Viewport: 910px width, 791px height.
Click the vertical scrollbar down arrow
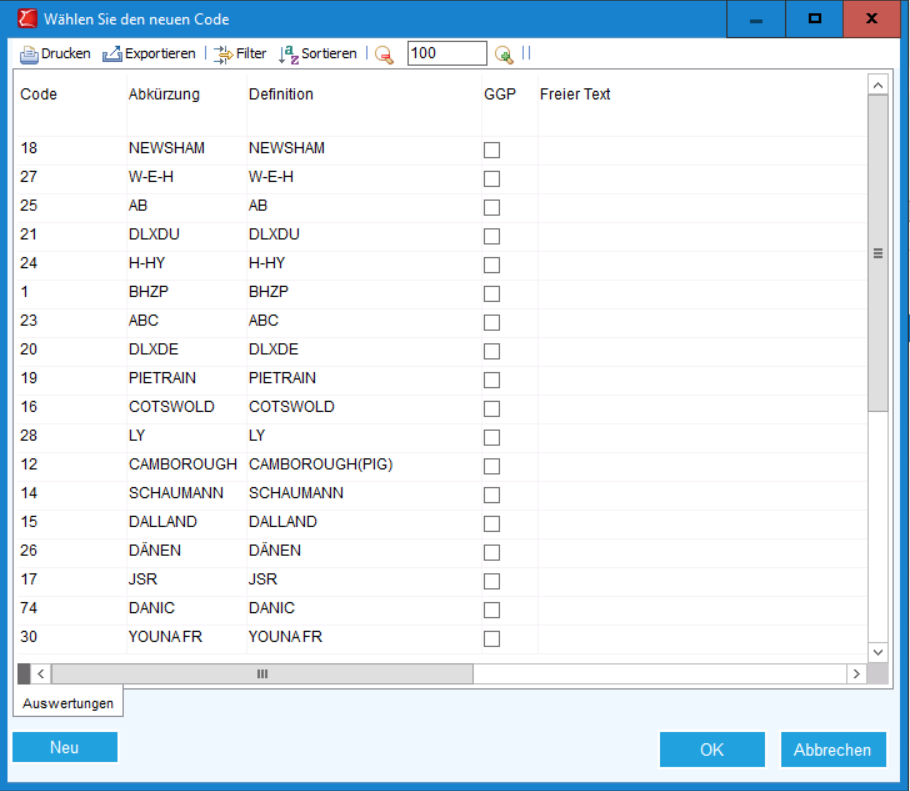pyautogui.click(x=878, y=652)
